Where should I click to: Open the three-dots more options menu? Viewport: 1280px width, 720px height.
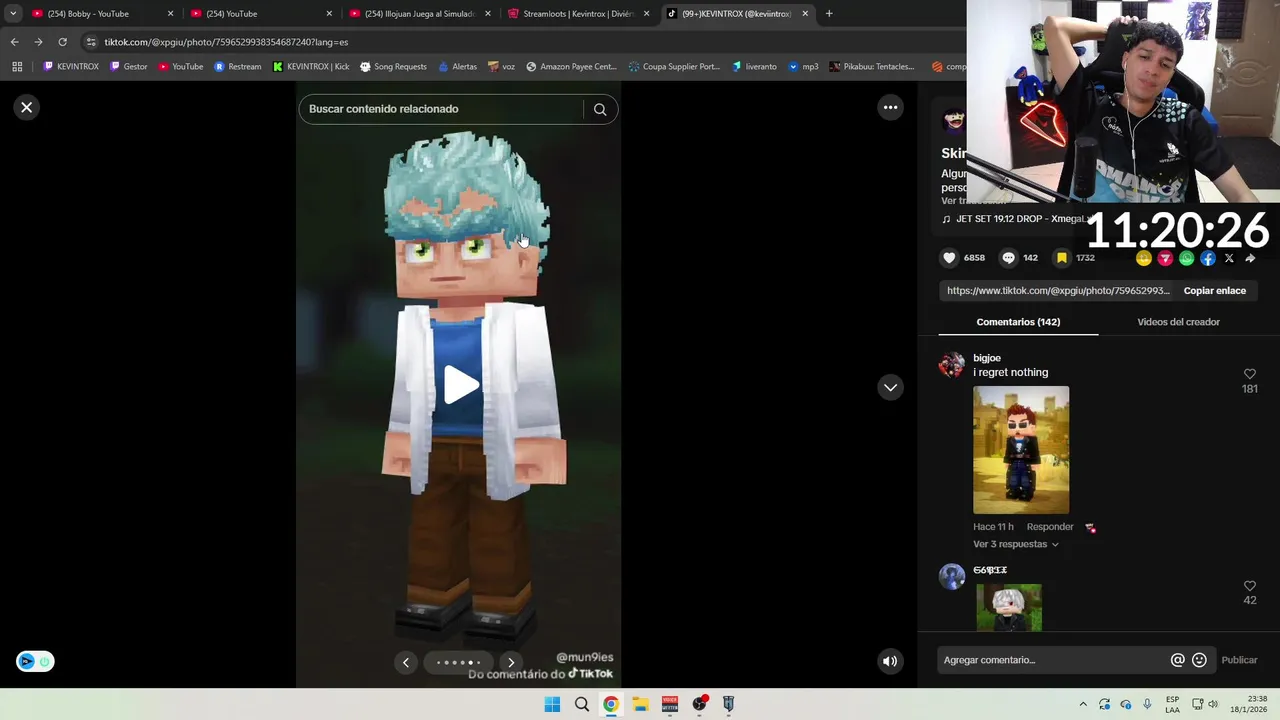click(x=890, y=107)
